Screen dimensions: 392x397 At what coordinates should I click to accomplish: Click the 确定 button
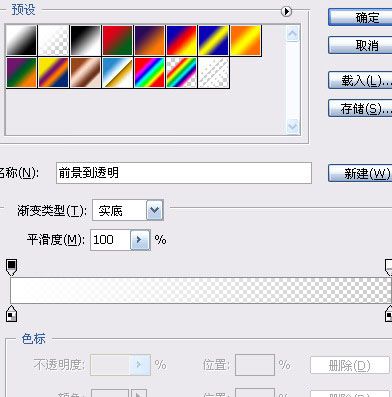click(x=360, y=17)
